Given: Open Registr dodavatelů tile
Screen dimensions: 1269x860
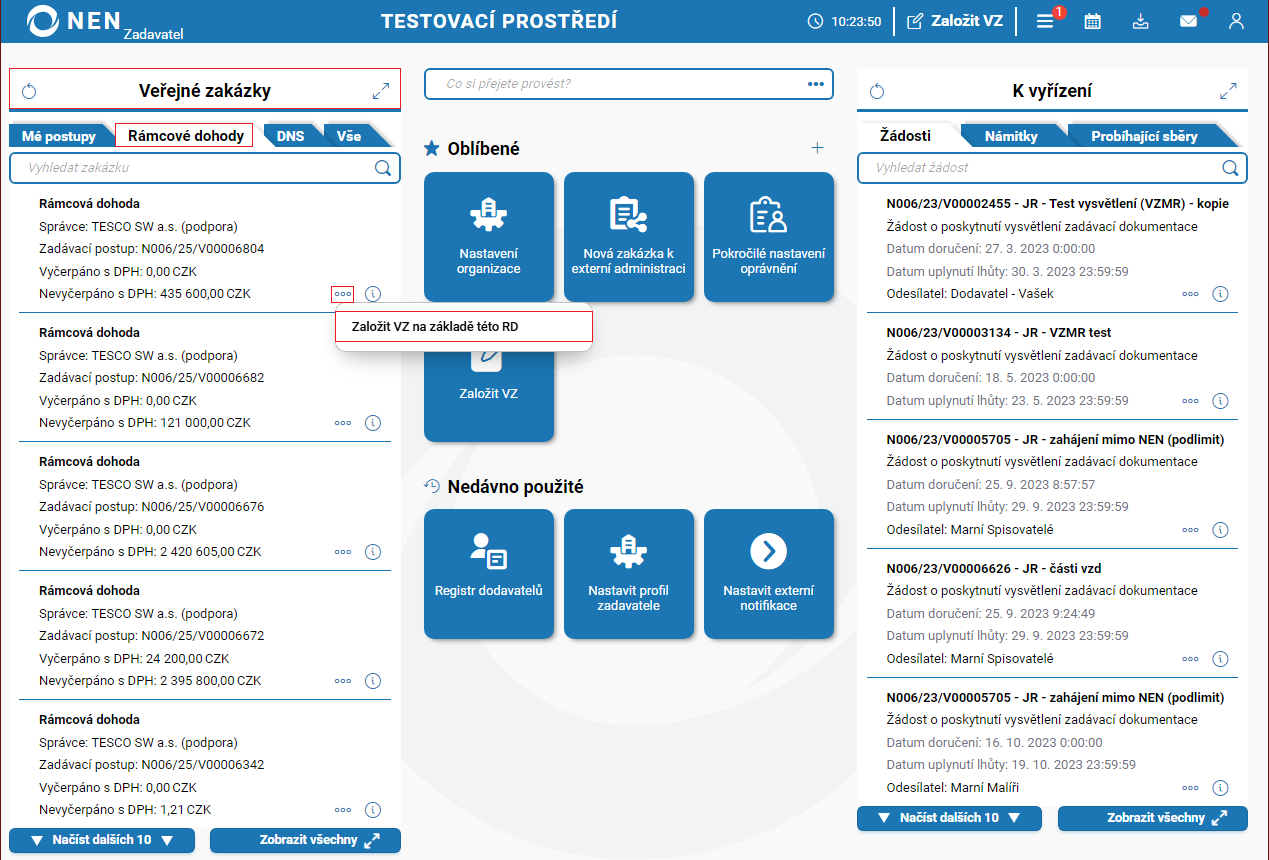Looking at the screenshot, I should (x=489, y=574).
